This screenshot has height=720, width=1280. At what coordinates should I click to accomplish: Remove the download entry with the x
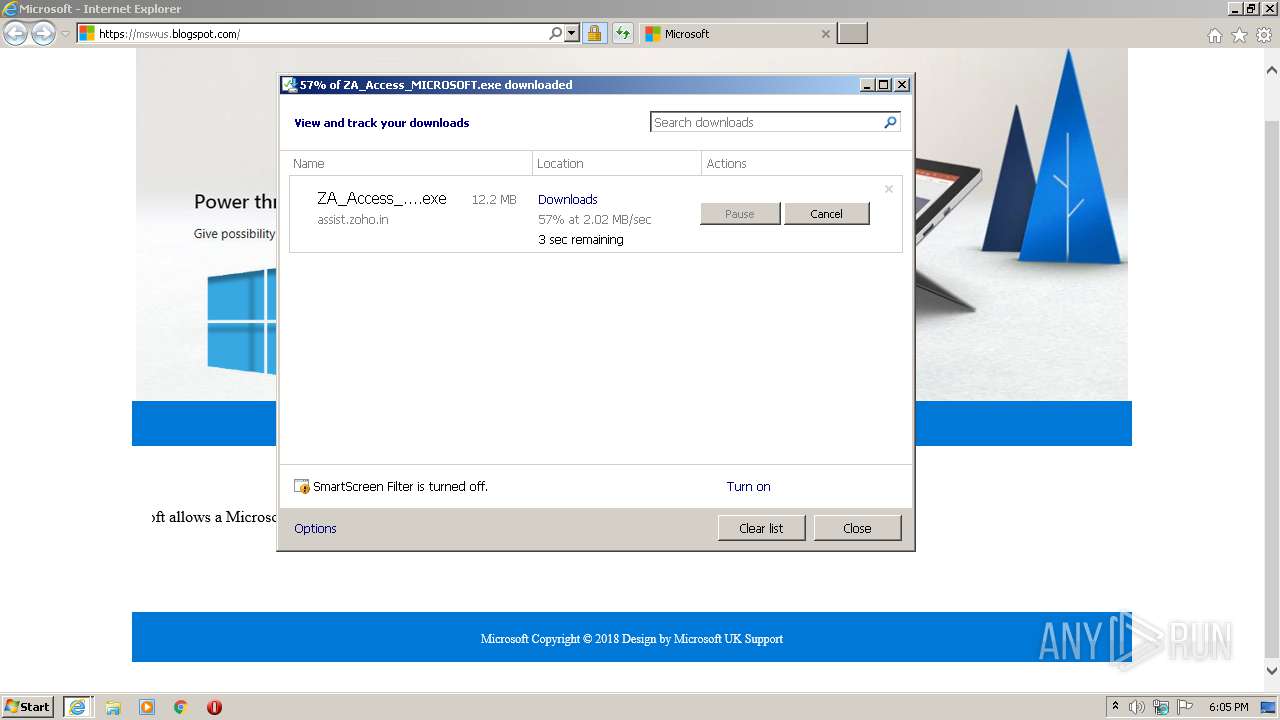pyautogui.click(x=888, y=189)
